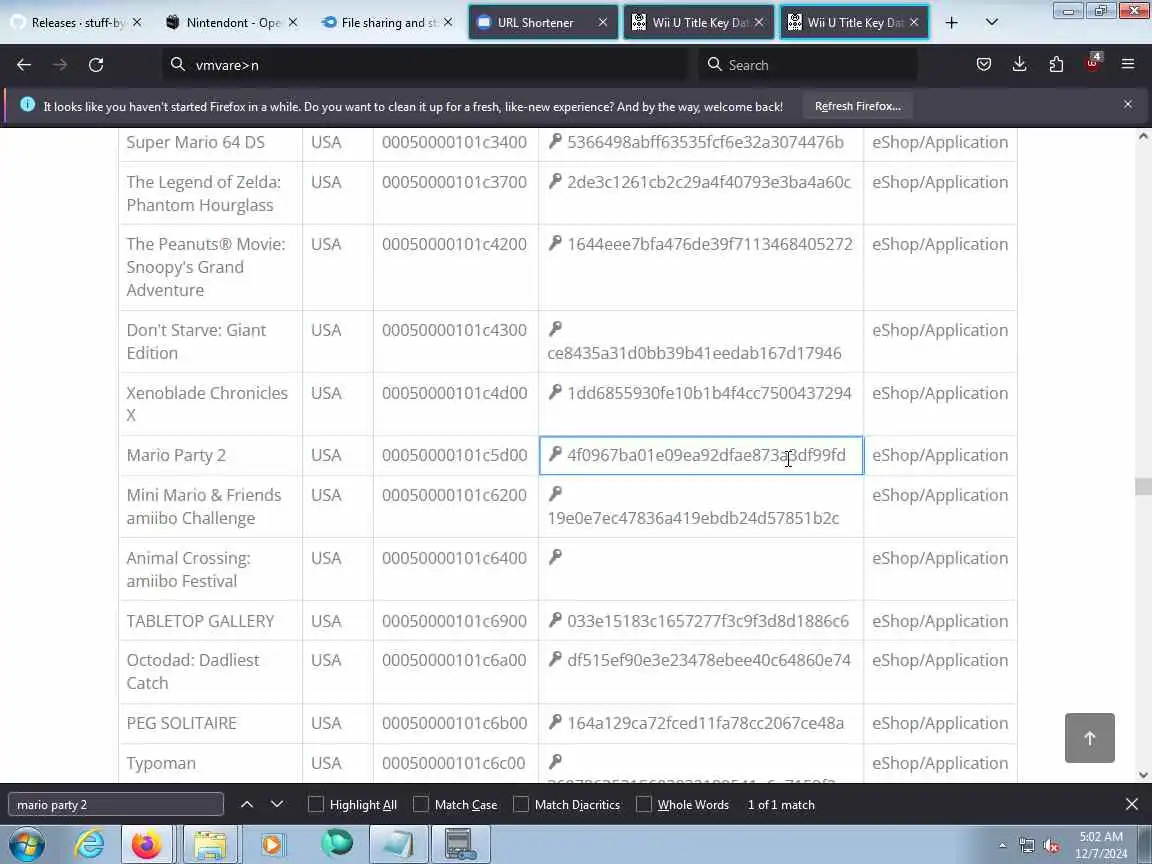Viewport: 1152px width, 864px height.
Task: Launch Internet Explorer from taskbar
Action: (90, 845)
